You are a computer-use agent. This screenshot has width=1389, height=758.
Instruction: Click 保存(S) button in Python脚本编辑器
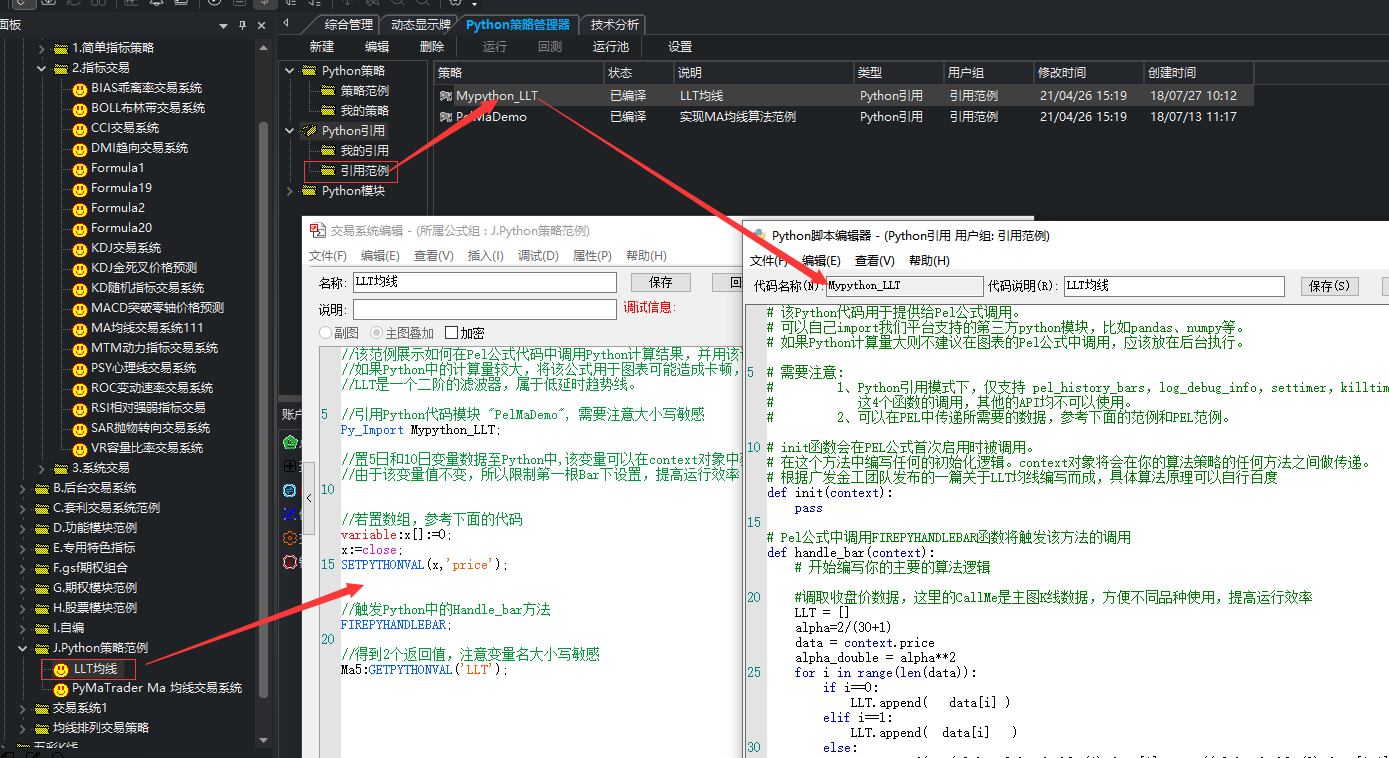(1330, 286)
